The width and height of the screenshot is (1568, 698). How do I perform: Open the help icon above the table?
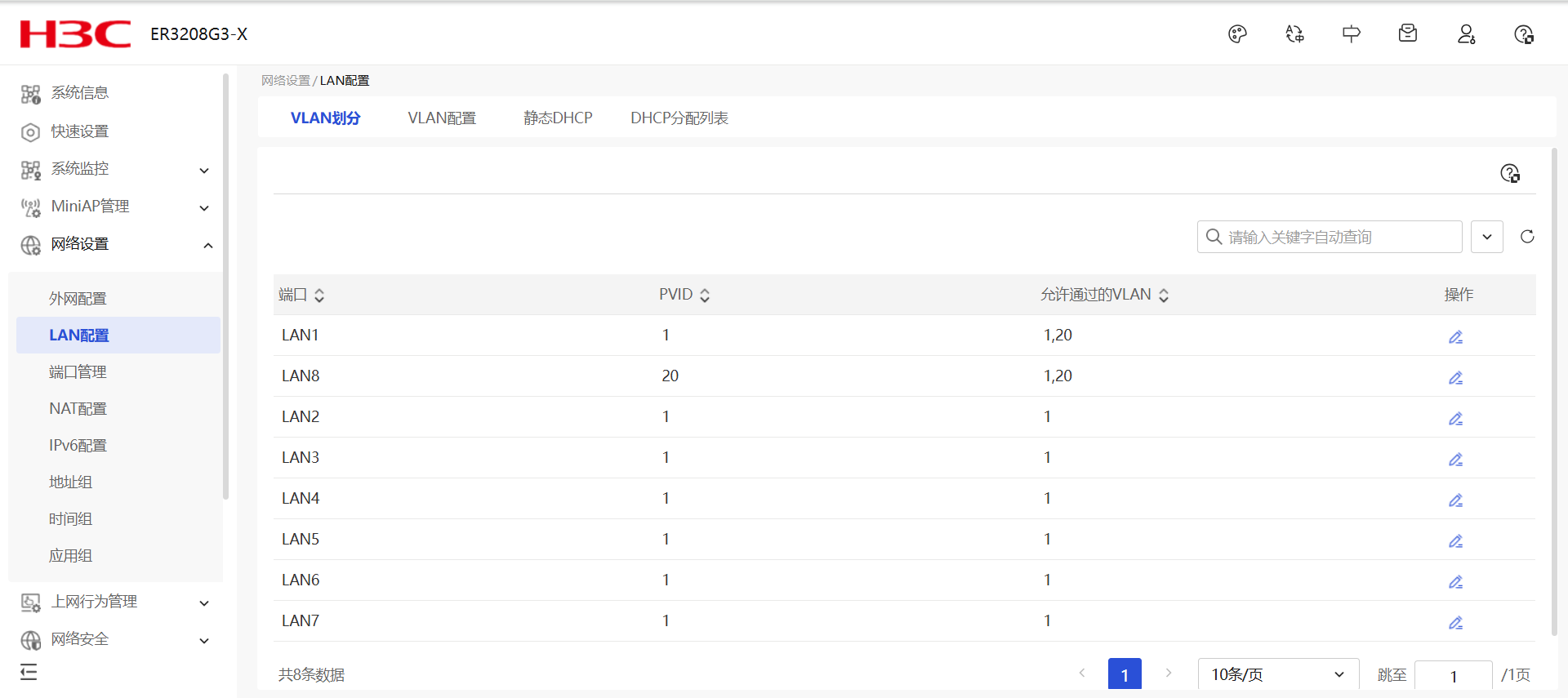click(x=1509, y=173)
